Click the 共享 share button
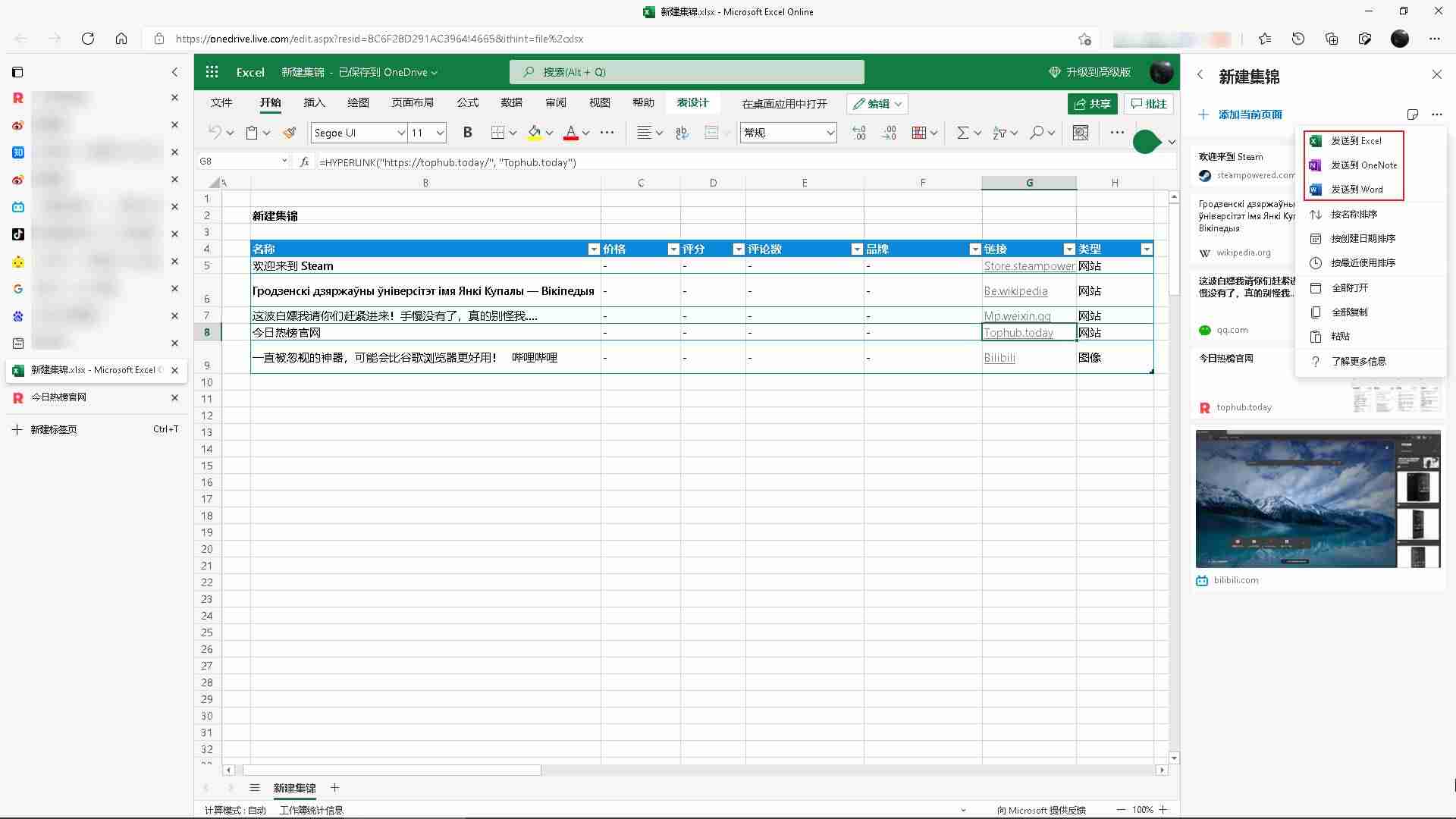Viewport: 1456px width, 819px height. [x=1093, y=104]
